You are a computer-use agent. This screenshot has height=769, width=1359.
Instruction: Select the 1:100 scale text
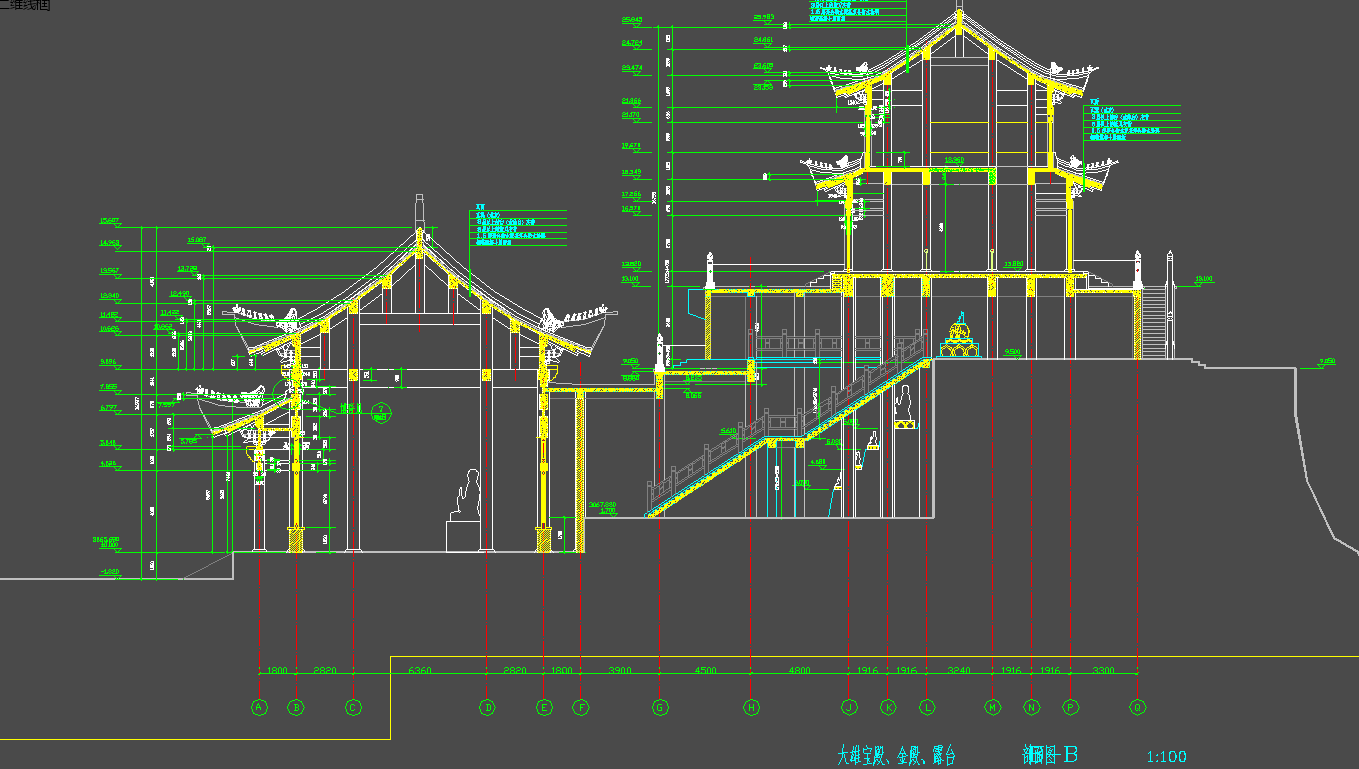pyautogui.click(x=1166, y=757)
